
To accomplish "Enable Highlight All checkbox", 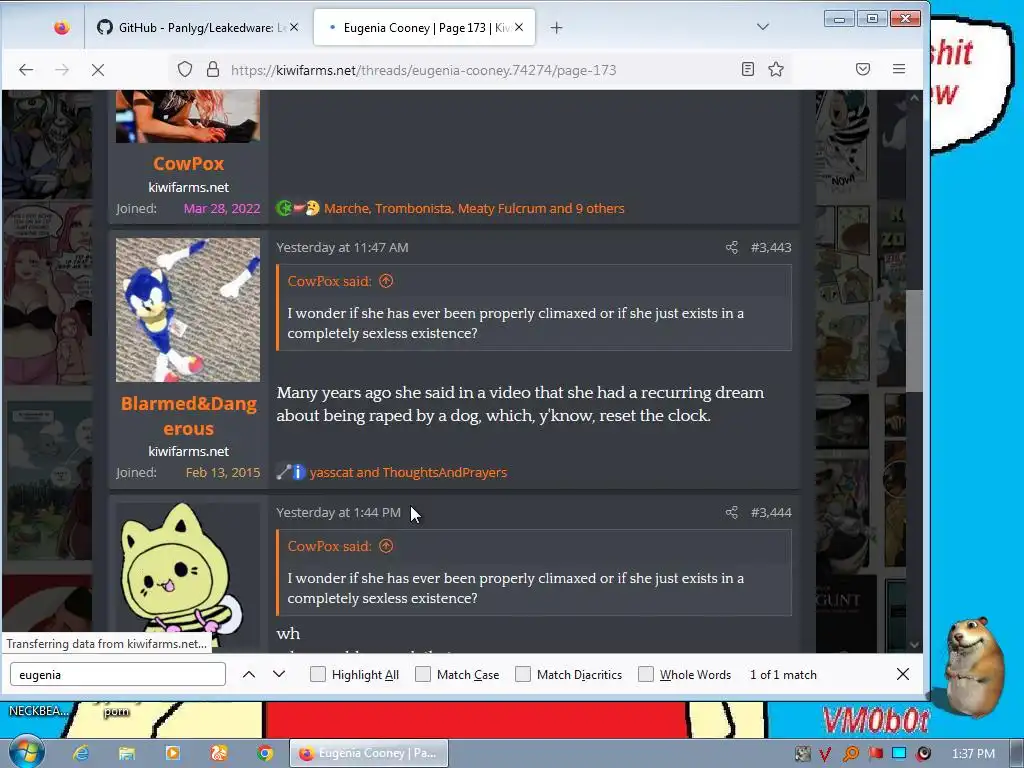I will [317, 674].
